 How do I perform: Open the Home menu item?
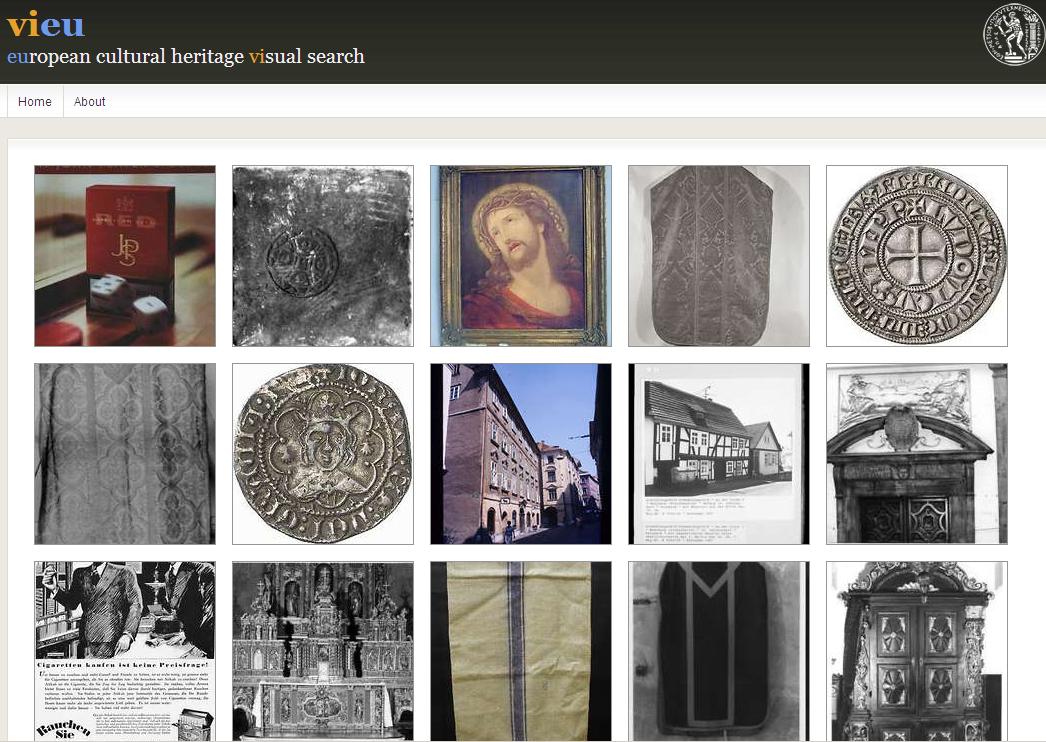[35, 102]
